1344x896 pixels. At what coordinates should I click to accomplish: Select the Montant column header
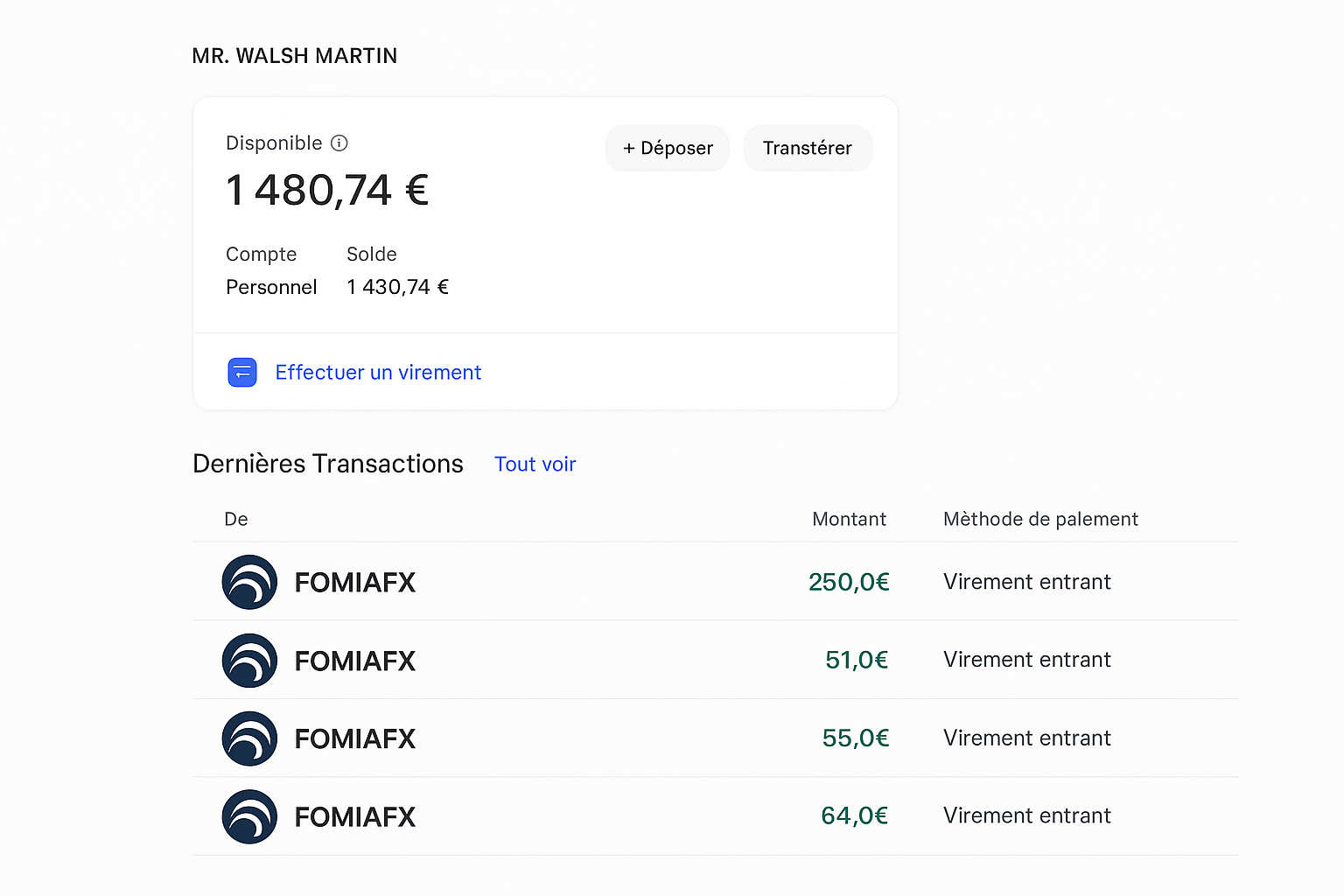pyautogui.click(x=849, y=519)
